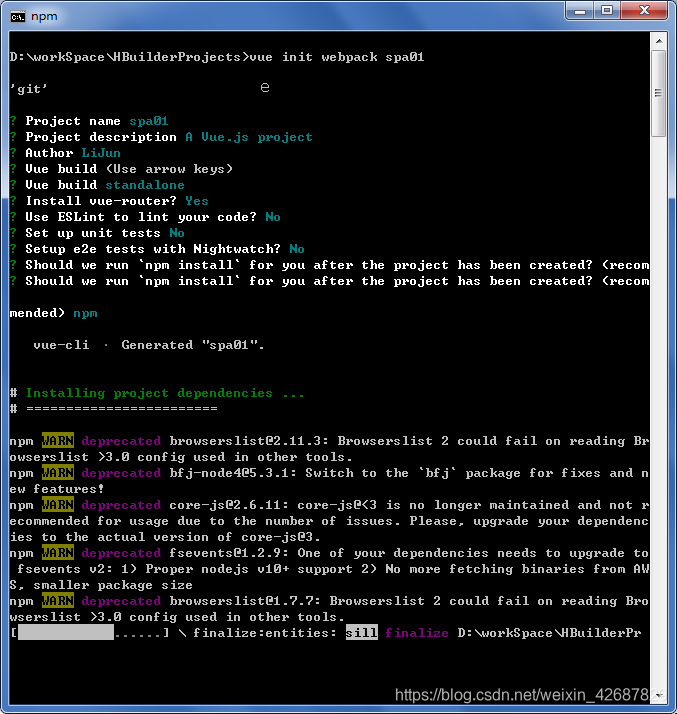
Task: Click WARN label on core-js@2.6.11 line
Action: (x=58, y=505)
